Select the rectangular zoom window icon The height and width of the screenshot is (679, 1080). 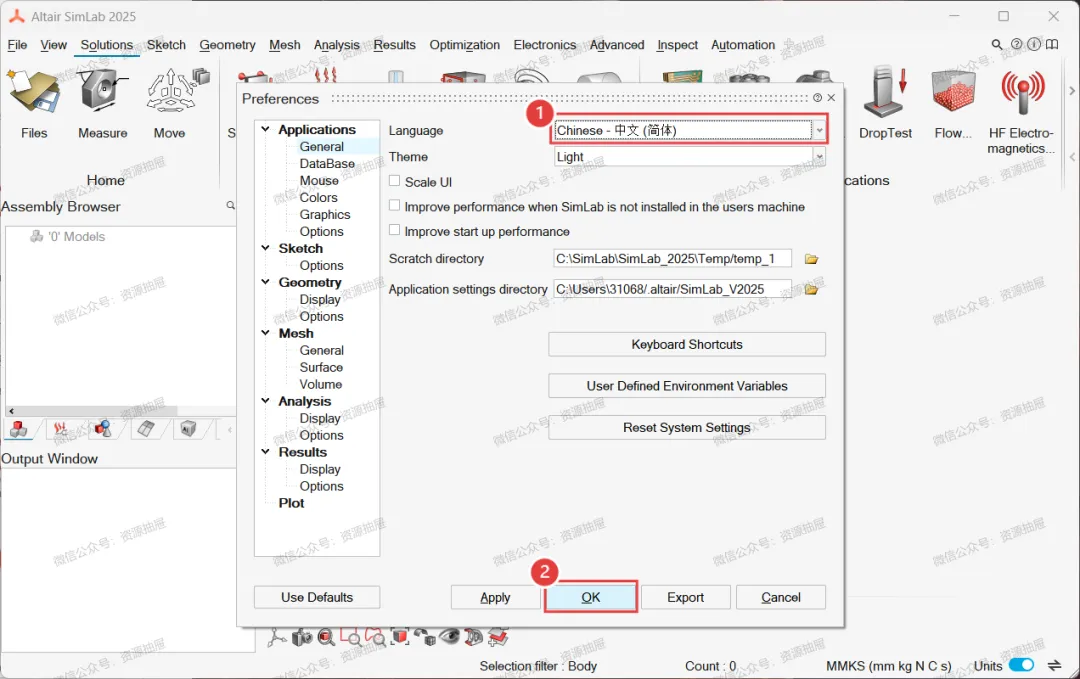pyautogui.click(x=351, y=637)
